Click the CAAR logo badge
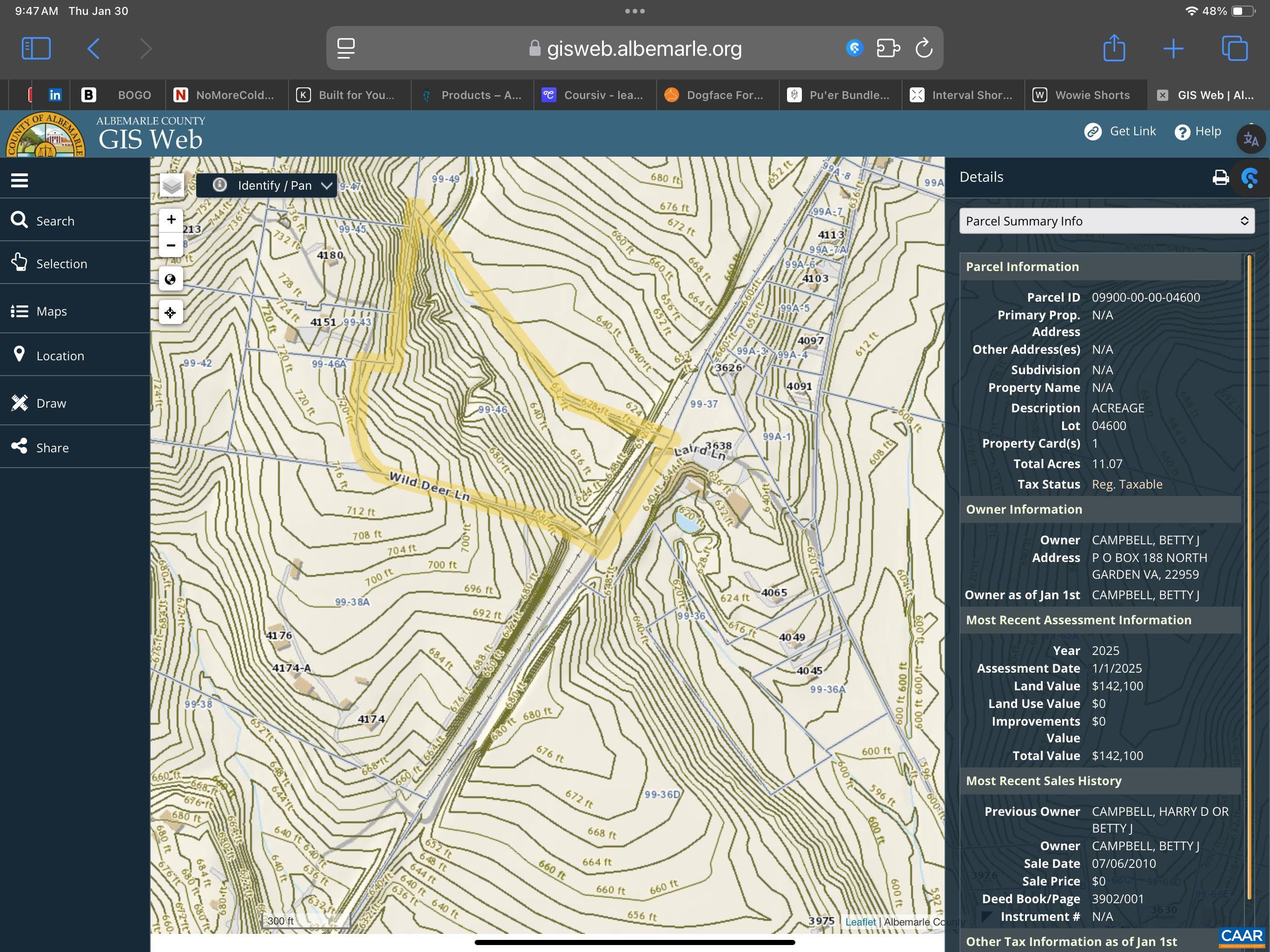This screenshot has height=952, width=1270. click(1241, 937)
